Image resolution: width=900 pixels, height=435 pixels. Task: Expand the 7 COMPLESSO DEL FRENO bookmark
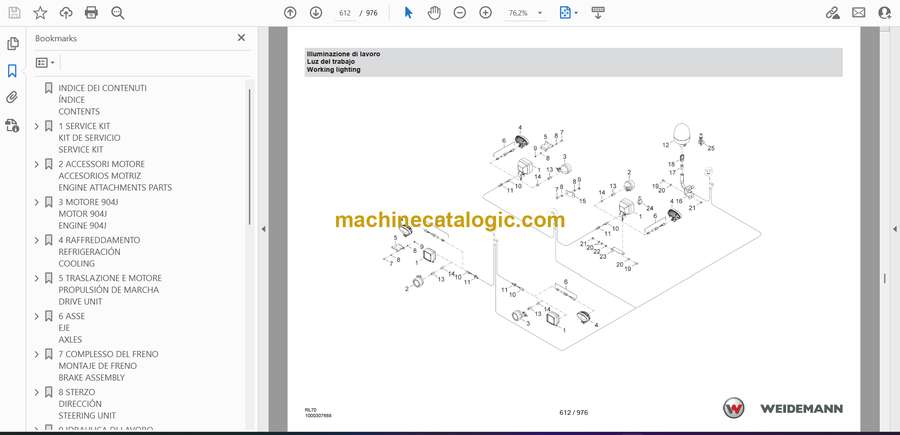[37, 354]
